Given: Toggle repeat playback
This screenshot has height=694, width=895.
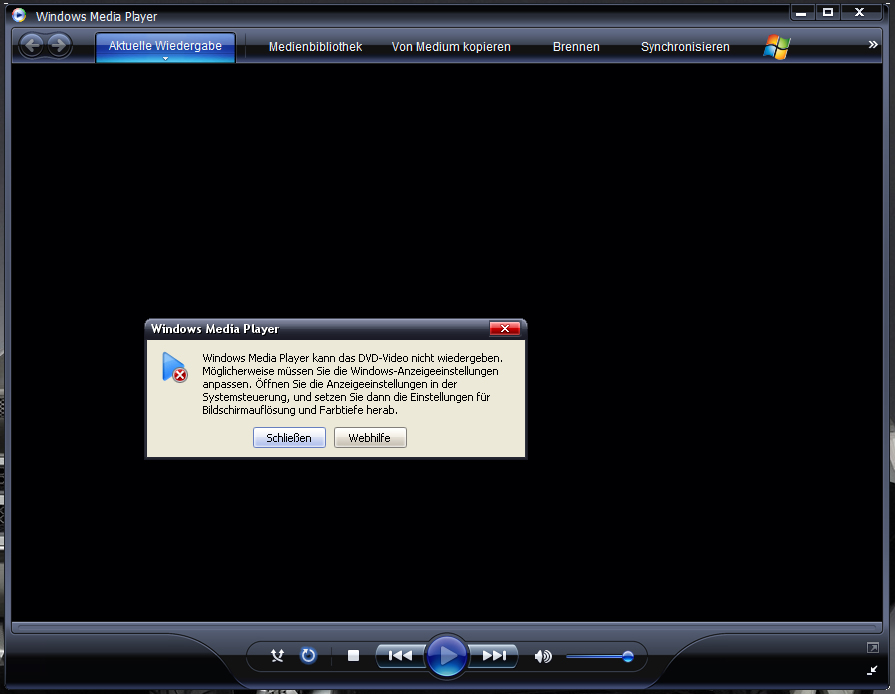Looking at the screenshot, I should point(308,655).
